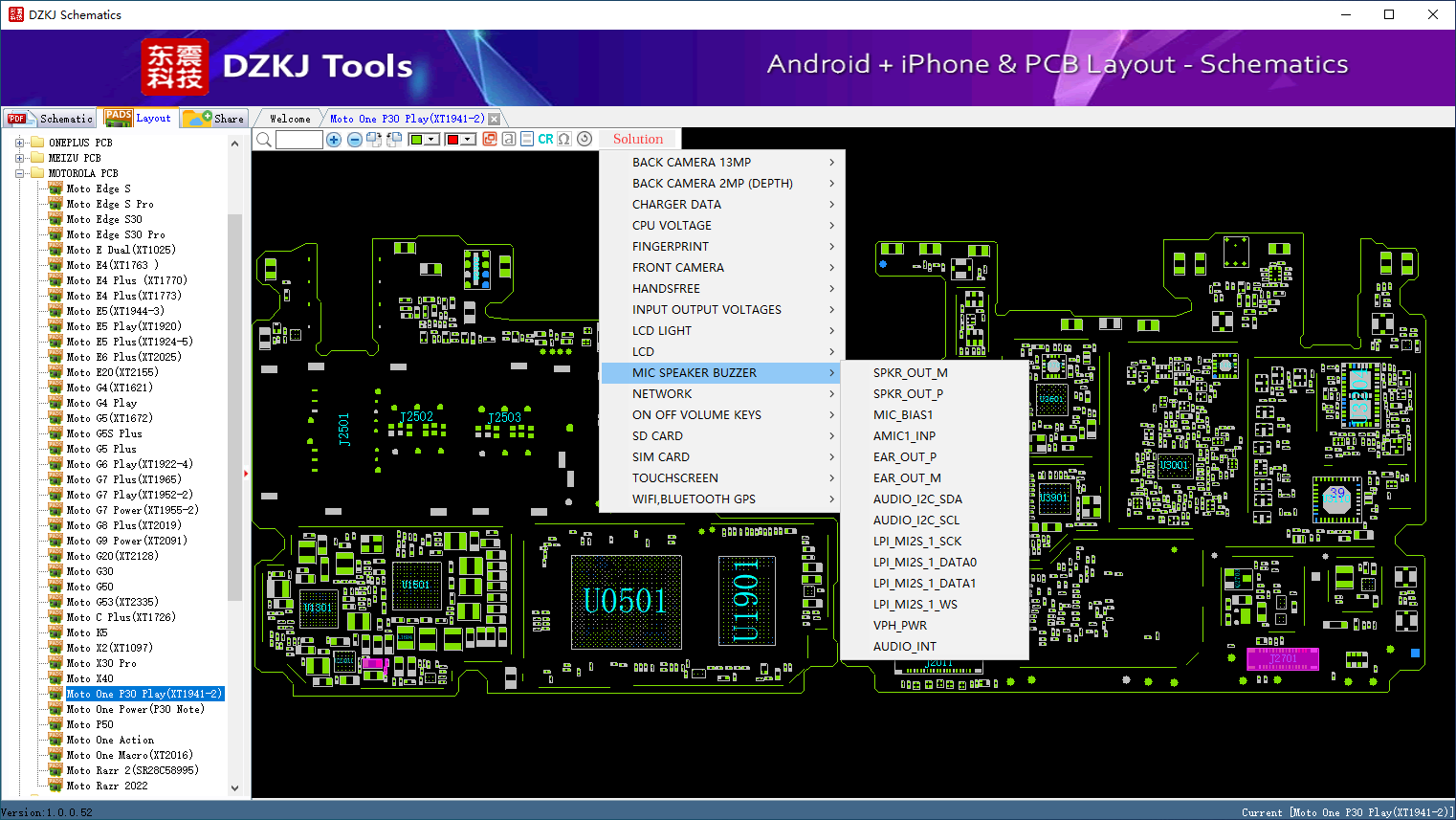This screenshot has width=1456, height=820.
Task: Click the rotate board counter-clockwise icon
Action: 393,140
